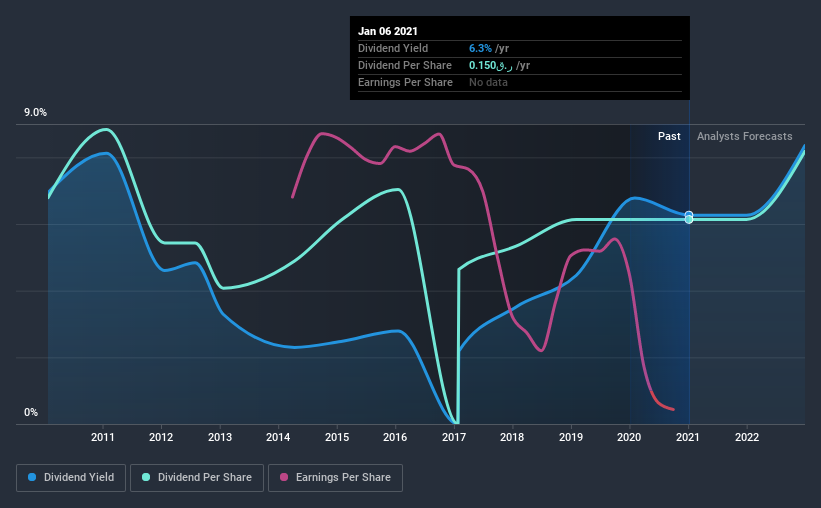Click 'Dividend Yield' row label in tooltip
Screen dimensions: 821x508
(x=393, y=48)
